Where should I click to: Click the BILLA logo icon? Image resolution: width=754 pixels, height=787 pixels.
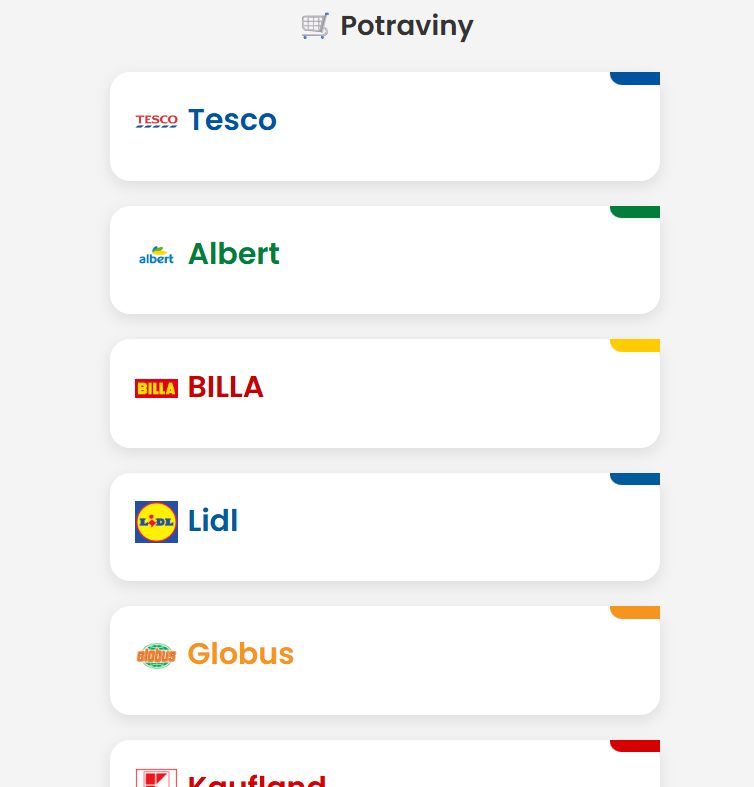[156, 388]
